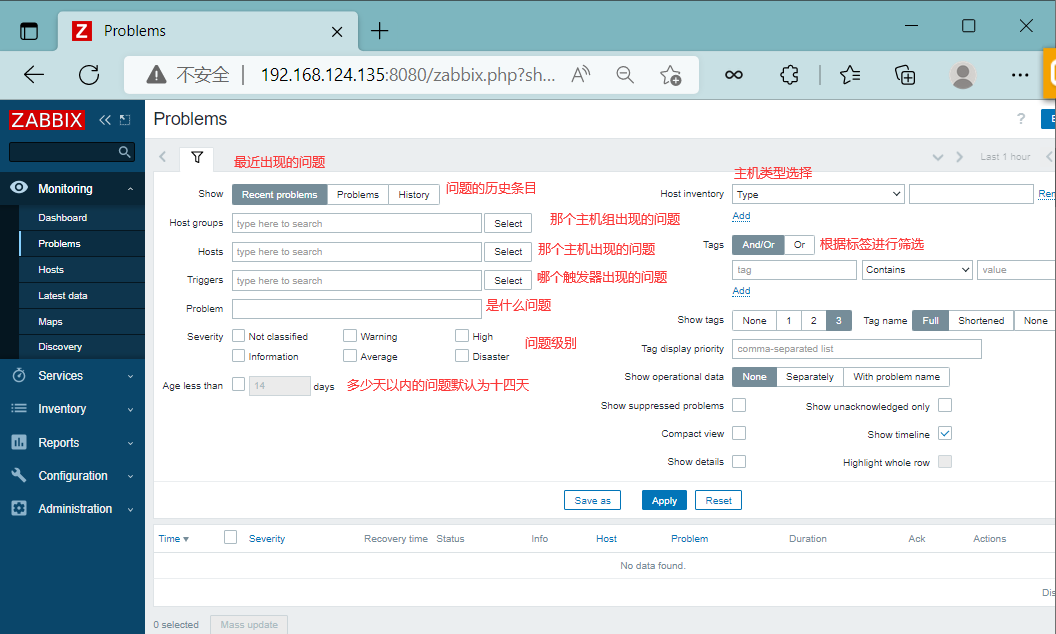
Task: Open the browser extensions puzzle icon
Action: (x=790, y=75)
